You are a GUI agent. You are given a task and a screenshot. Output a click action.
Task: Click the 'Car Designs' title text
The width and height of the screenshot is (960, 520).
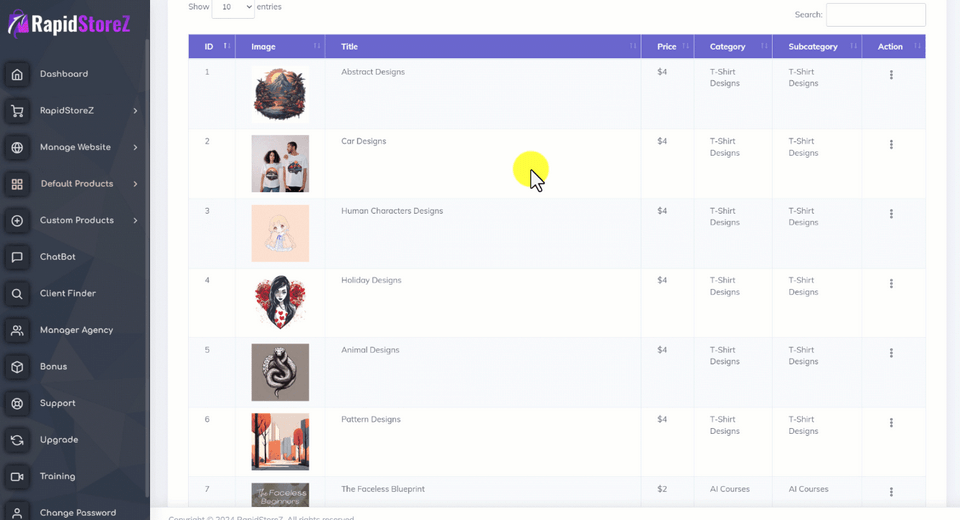click(364, 141)
